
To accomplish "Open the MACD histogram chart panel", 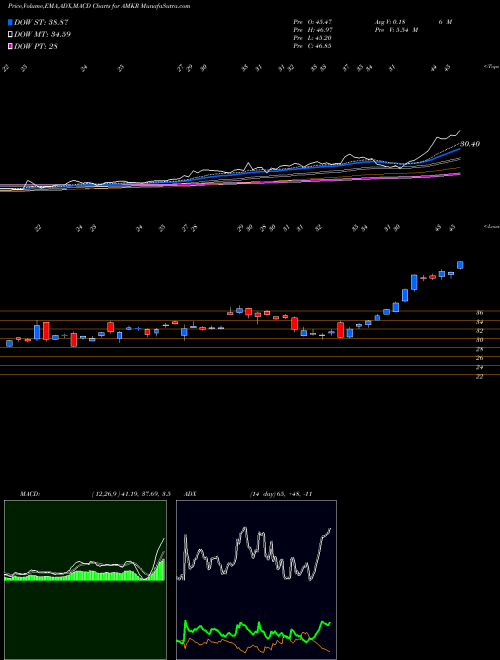I will point(85,580).
